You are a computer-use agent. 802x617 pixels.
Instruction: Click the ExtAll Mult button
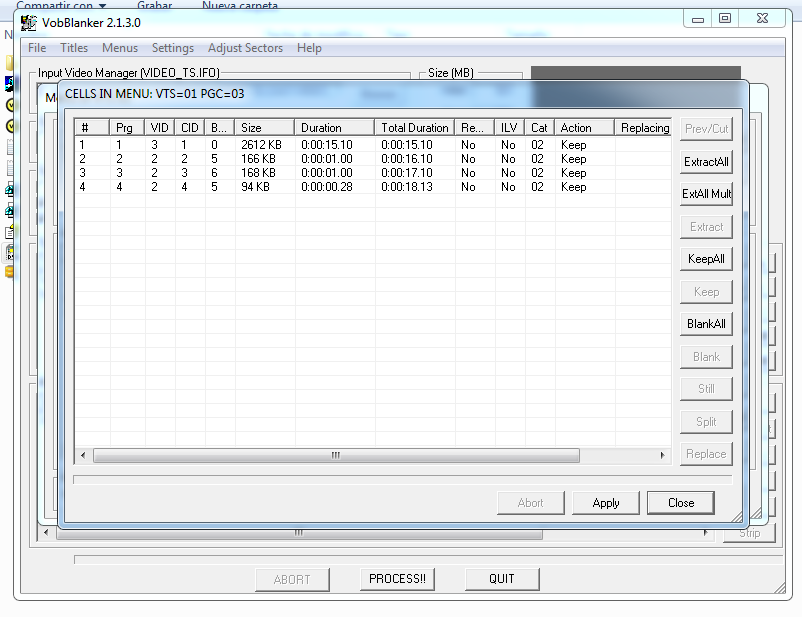[x=706, y=194]
